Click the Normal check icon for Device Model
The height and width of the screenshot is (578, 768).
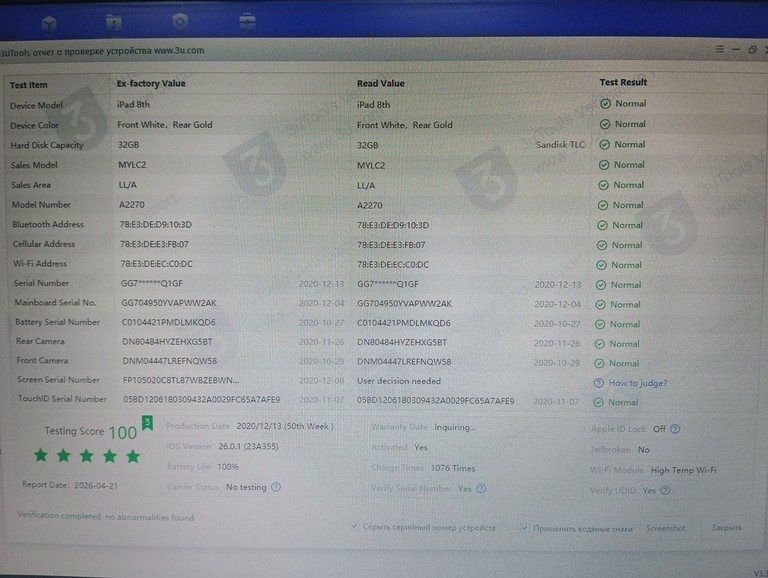605,104
